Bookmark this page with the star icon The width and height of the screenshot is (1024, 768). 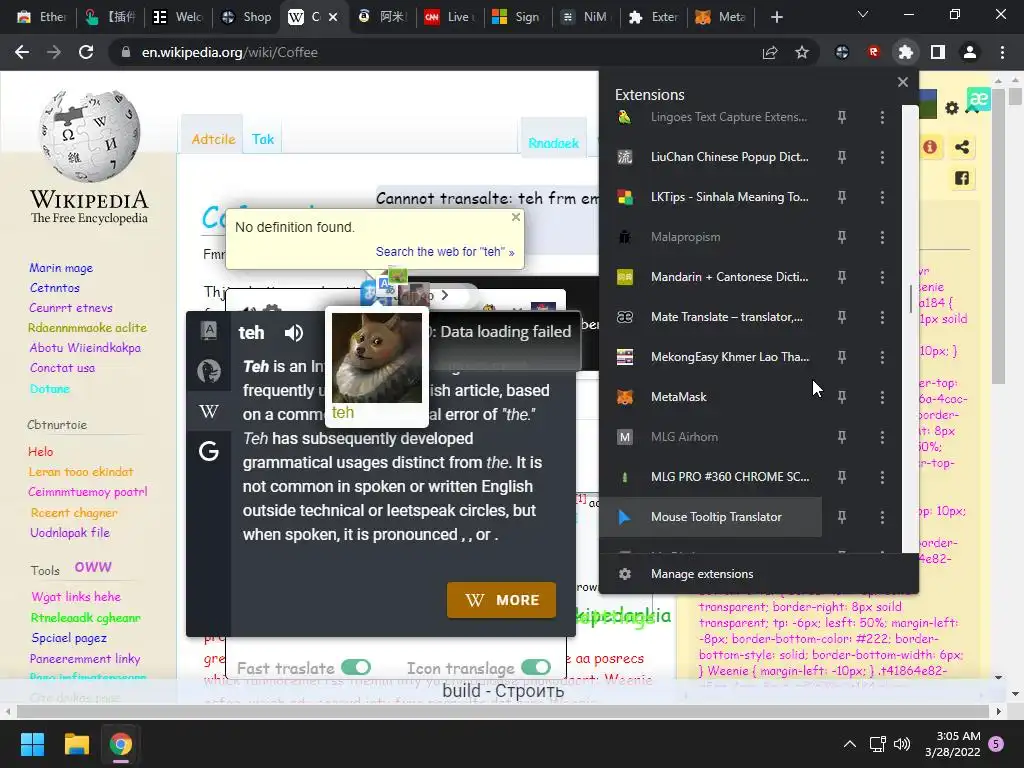(x=802, y=52)
